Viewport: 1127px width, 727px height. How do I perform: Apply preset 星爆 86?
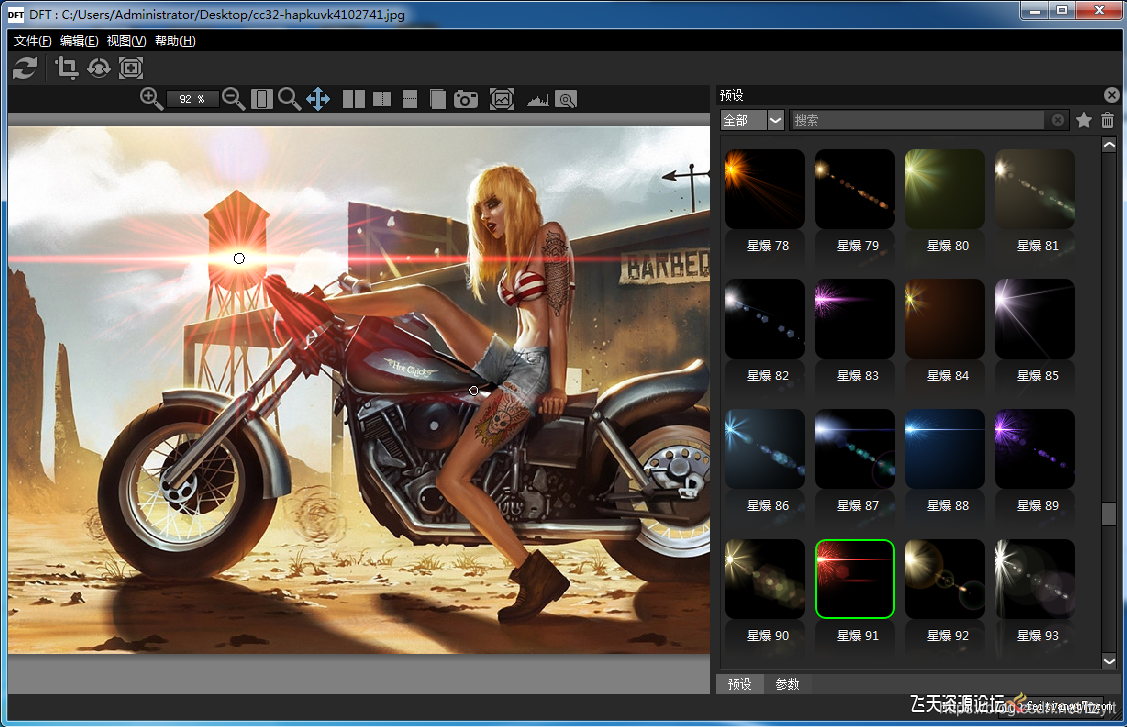click(x=765, y=449)
